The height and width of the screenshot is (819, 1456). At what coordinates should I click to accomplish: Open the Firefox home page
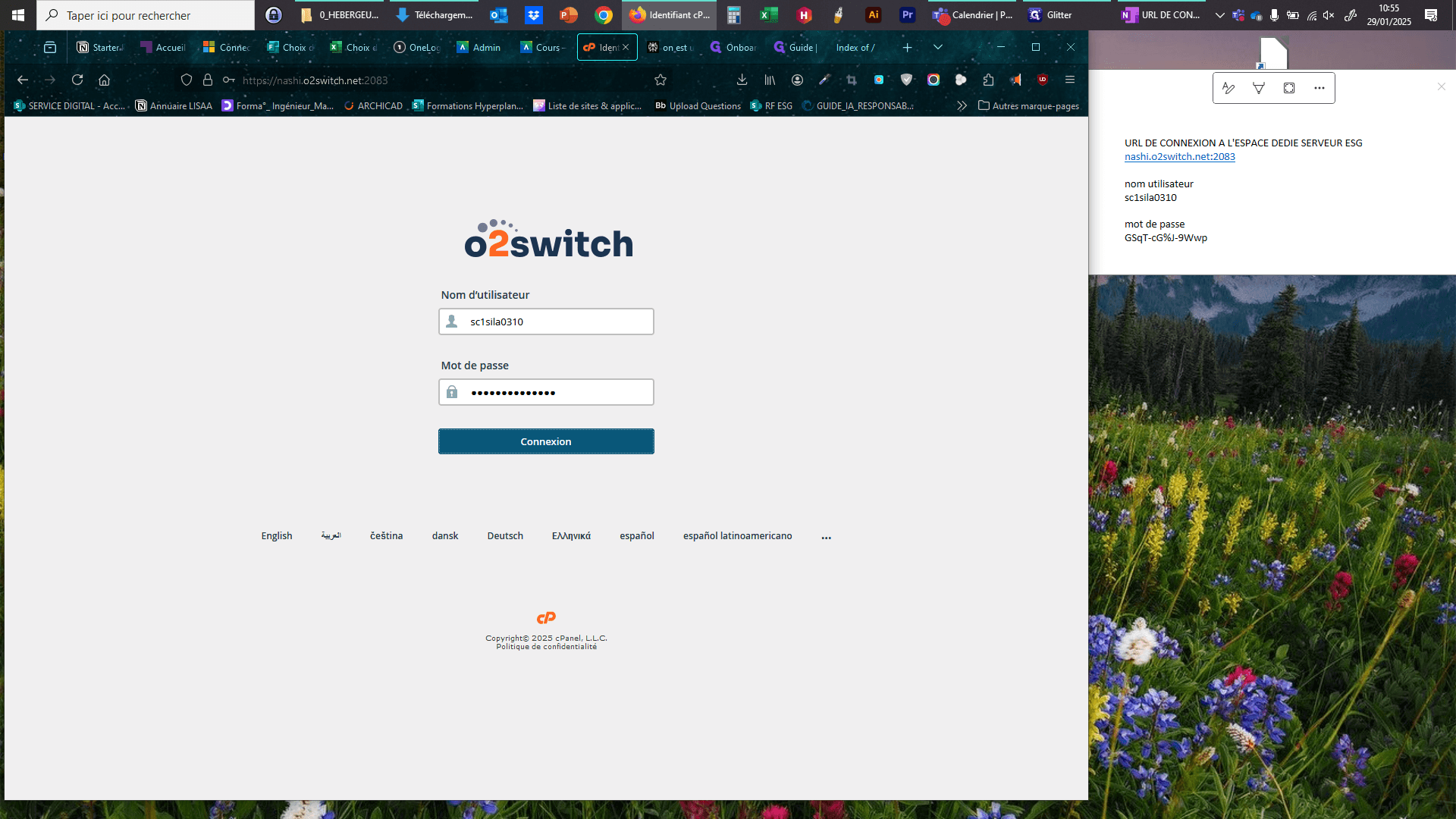[105, 80]
